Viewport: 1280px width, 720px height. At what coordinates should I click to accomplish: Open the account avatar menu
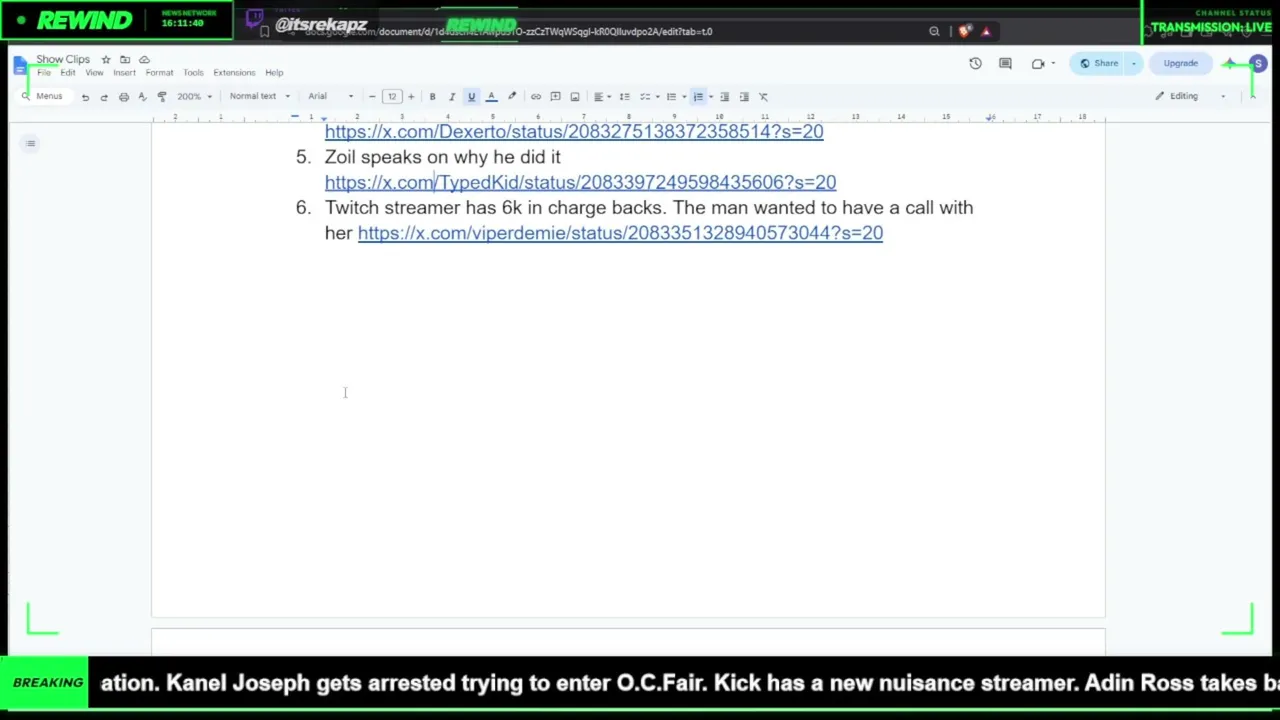pyautogui.click(x=1258, y=64)
